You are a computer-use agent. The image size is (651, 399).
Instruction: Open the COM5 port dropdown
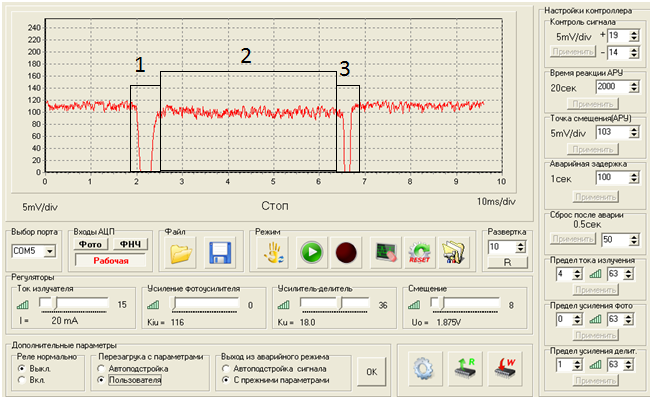[x=50, y=251]
